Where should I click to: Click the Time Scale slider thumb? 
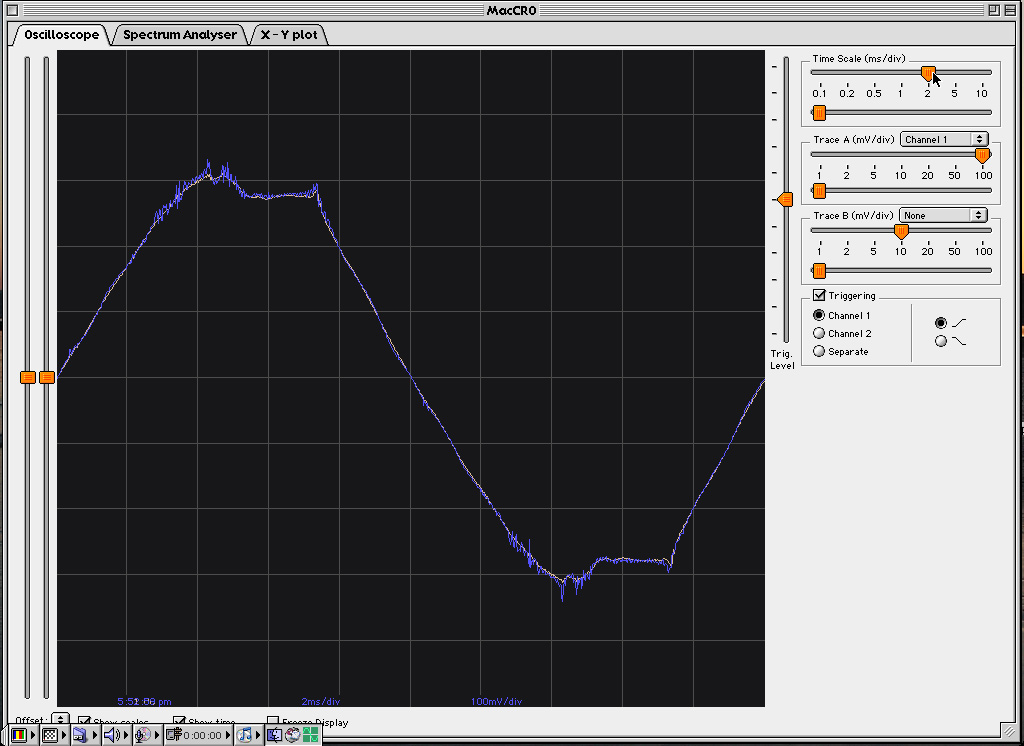click(x=928, y=73)
